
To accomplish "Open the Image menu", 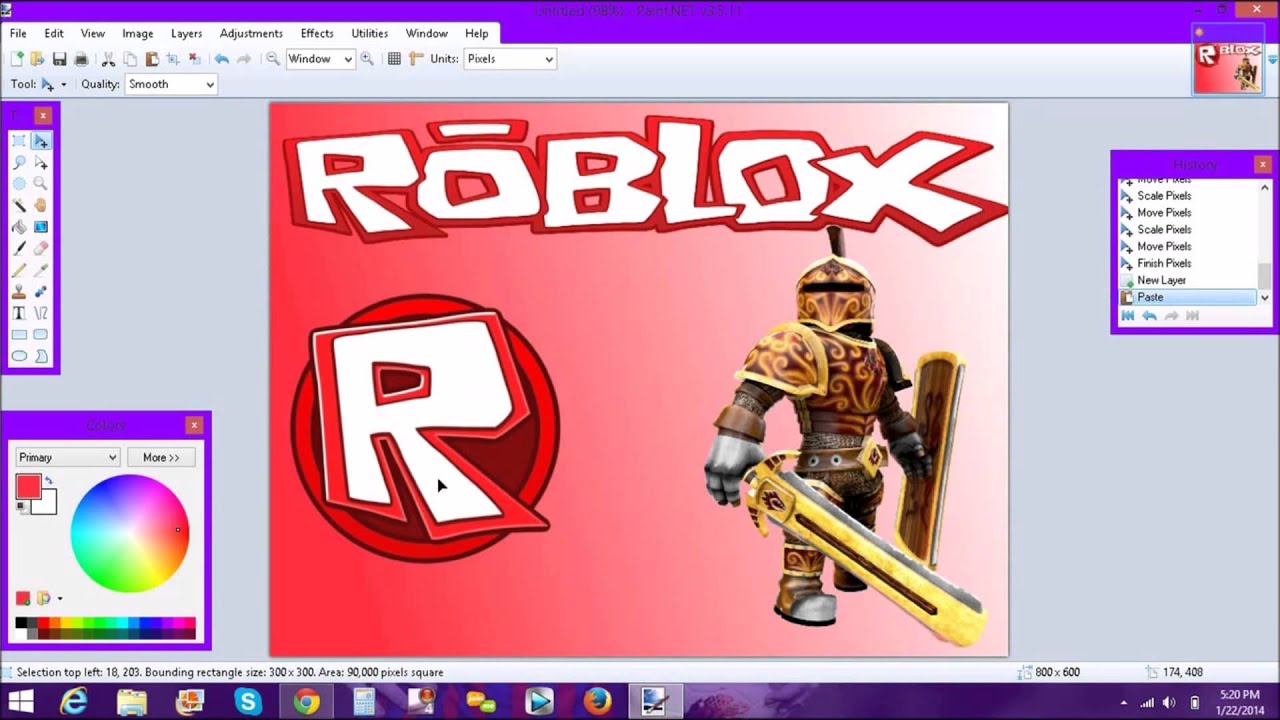I will click(x=138, y=33).
